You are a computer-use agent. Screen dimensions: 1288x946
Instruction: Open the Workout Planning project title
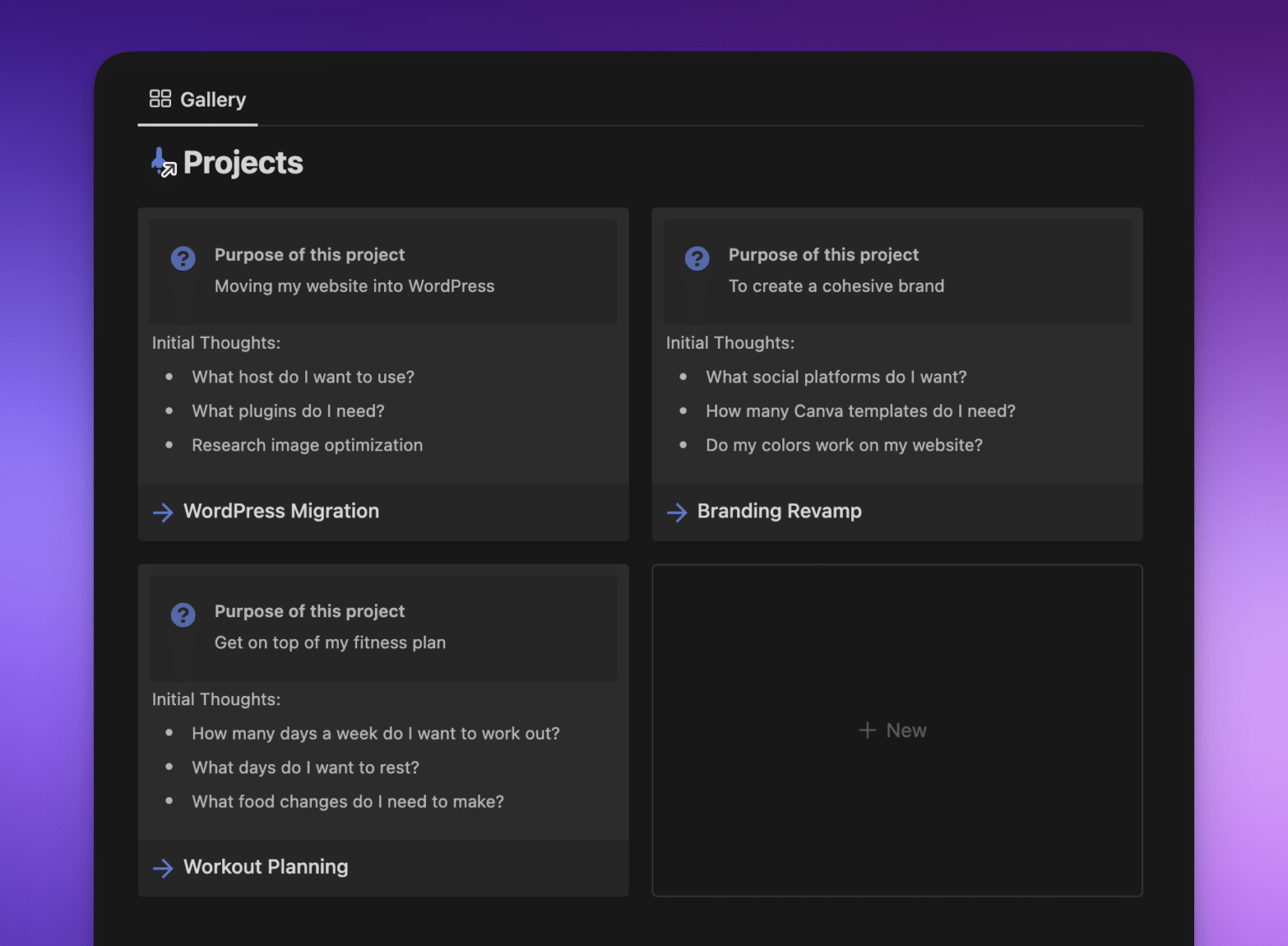(x=265, y=867)
